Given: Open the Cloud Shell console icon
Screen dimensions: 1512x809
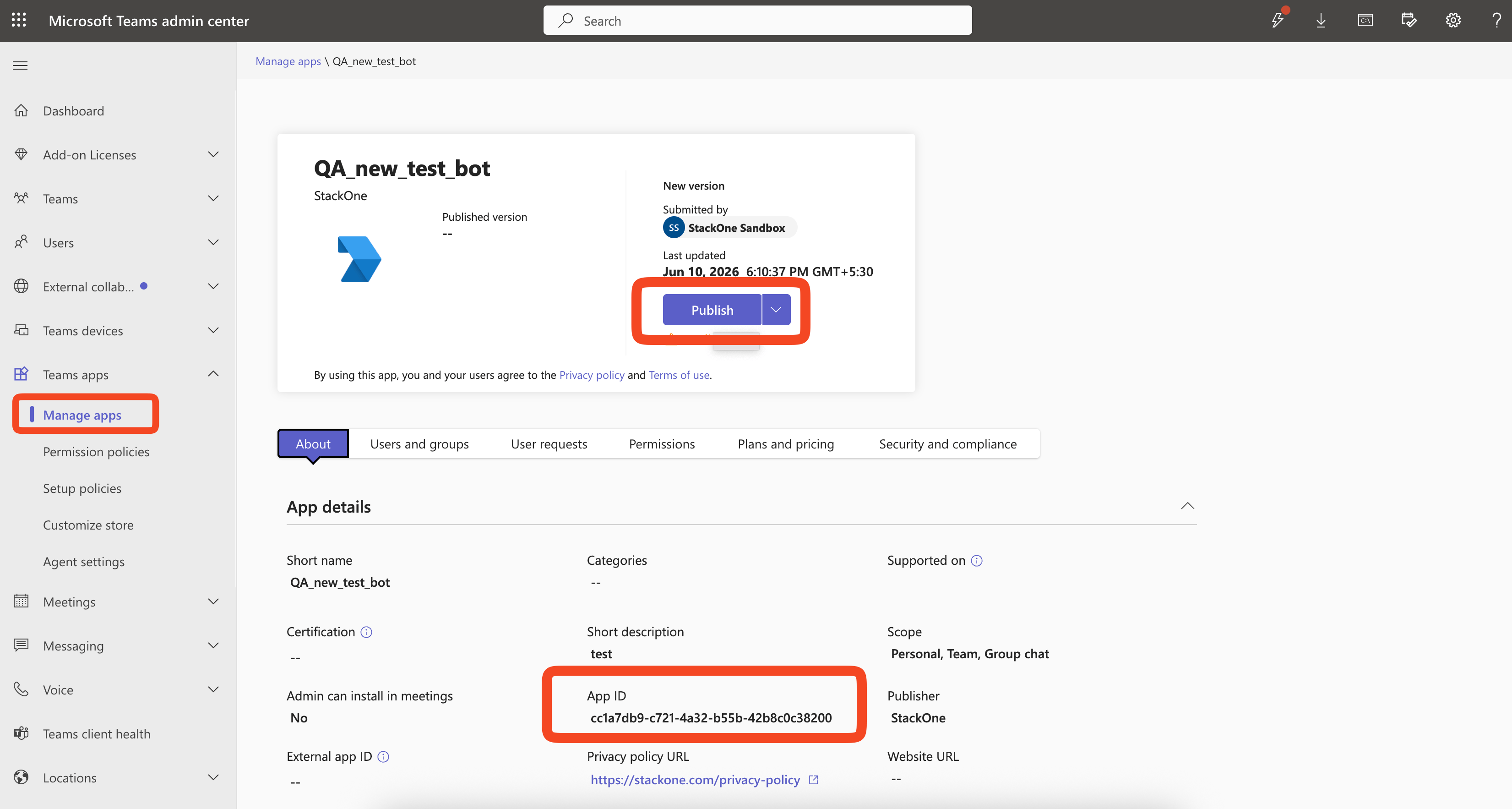Looking at the screenshot, I should click(1365, 21).
